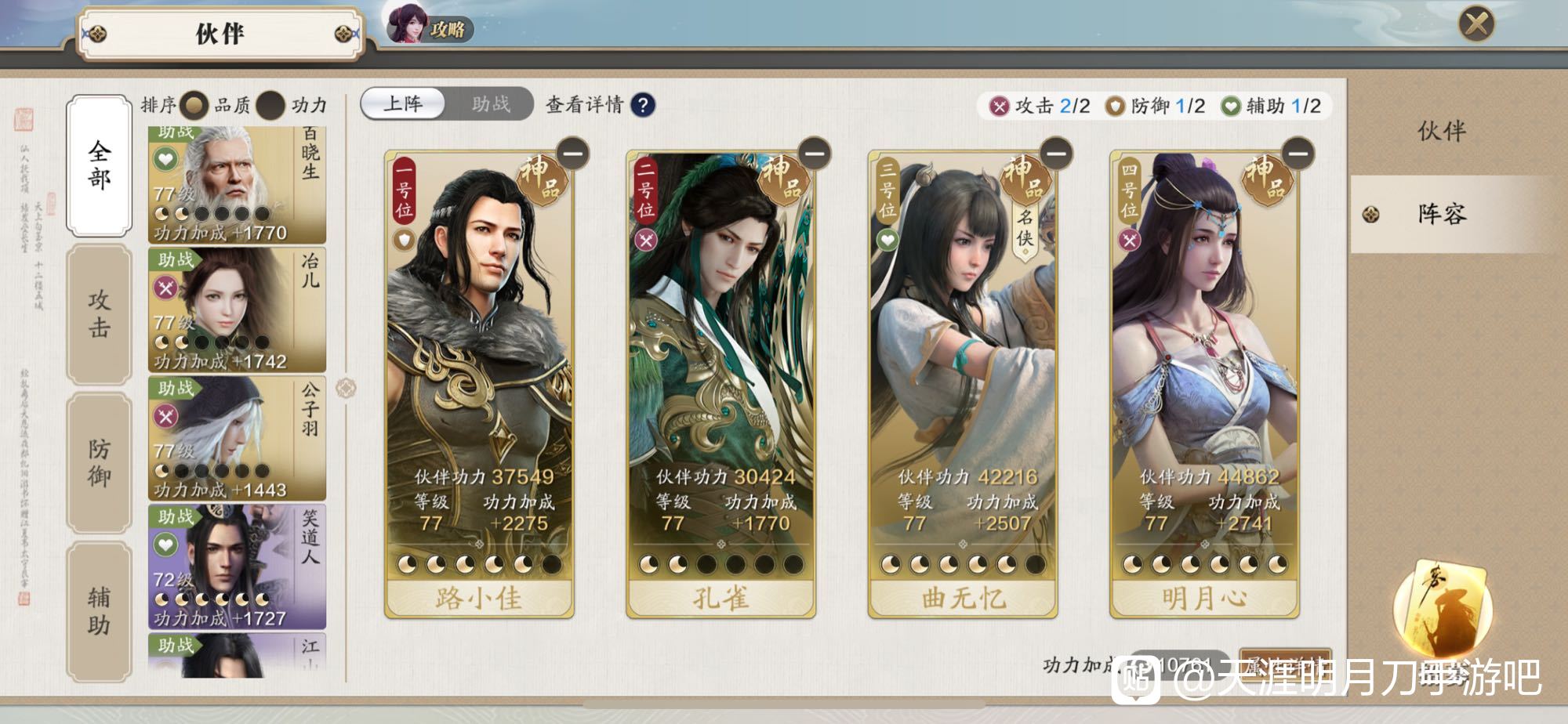Open the 攻击 category tab
This screenshot has width=1568, height=724.
coord(100,314)
